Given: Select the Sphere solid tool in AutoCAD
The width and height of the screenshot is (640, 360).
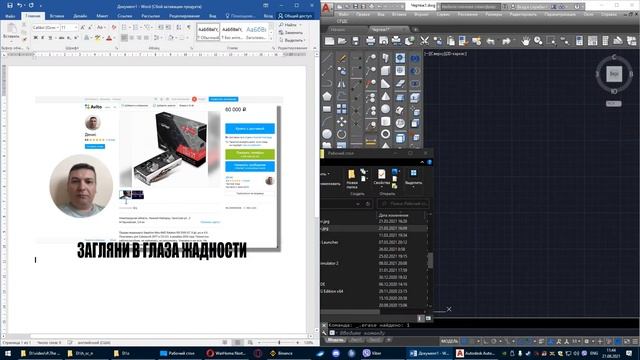Looking at the screenshot, I should [385, 109].
